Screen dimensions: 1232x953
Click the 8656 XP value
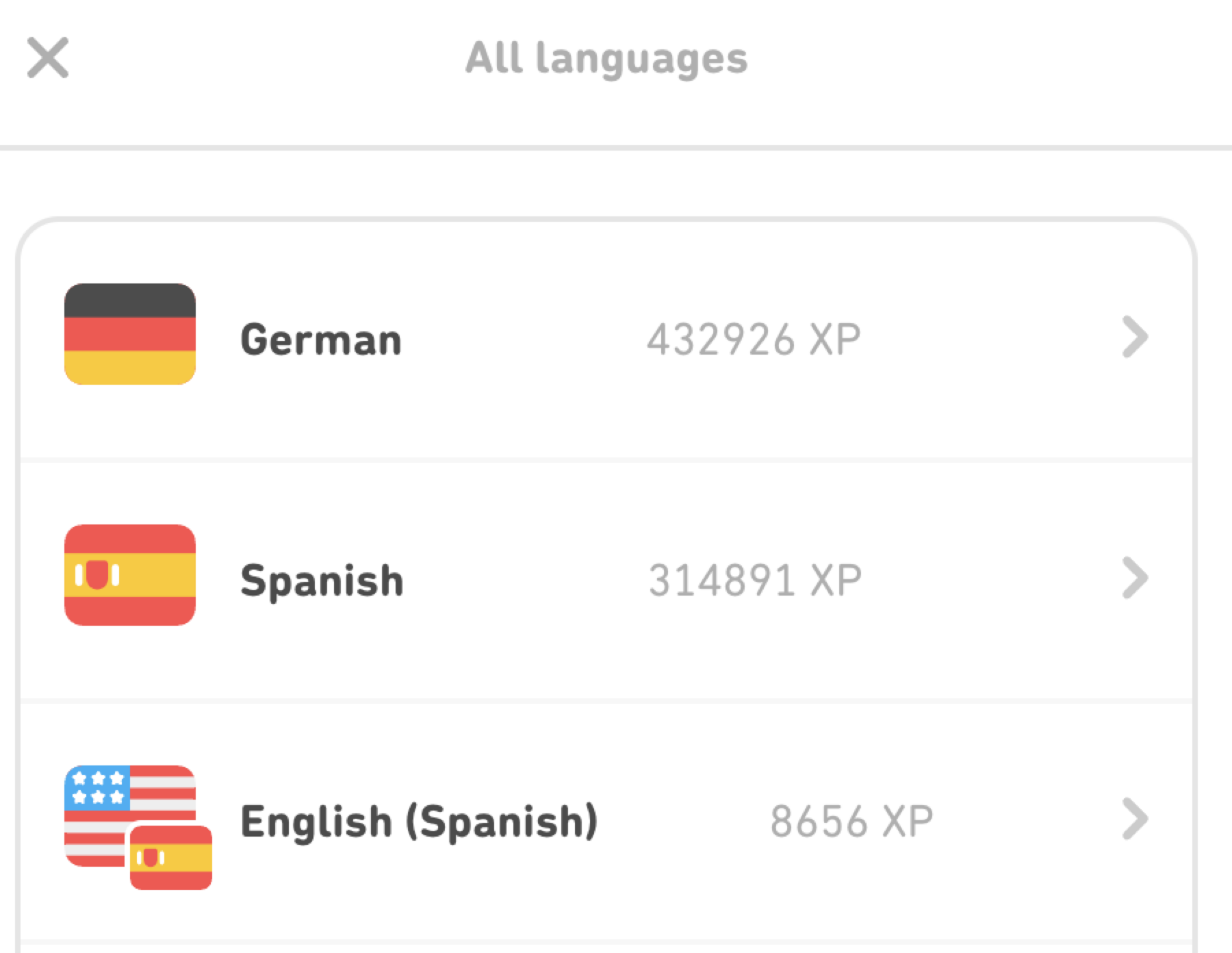pos(851,821)
